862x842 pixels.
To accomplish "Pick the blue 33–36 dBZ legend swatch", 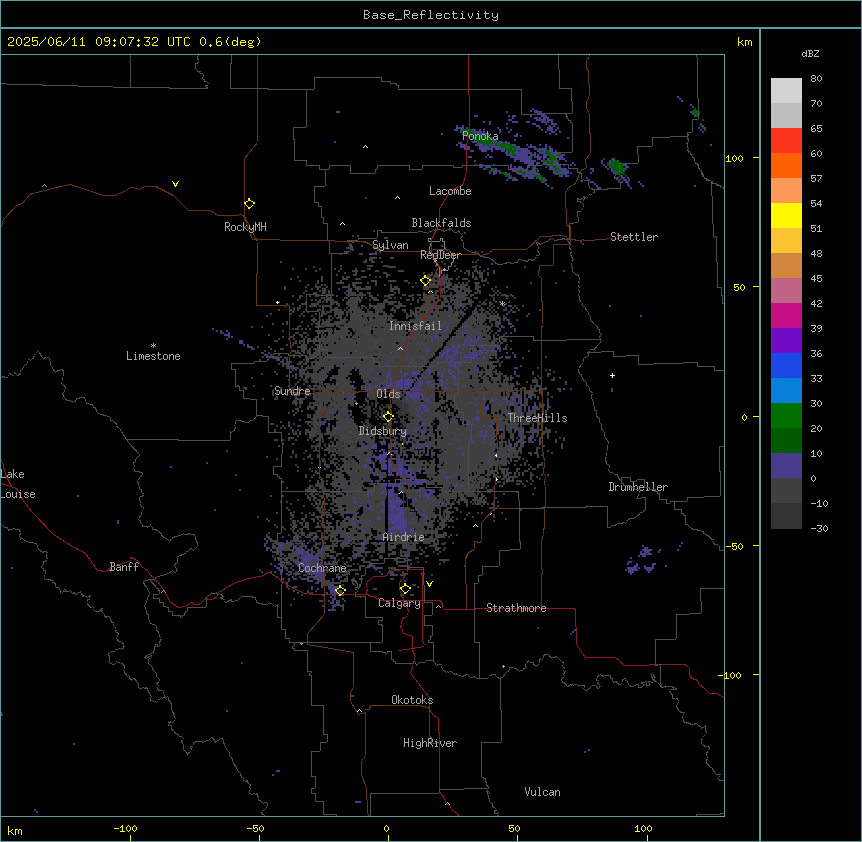I will 786,365.
